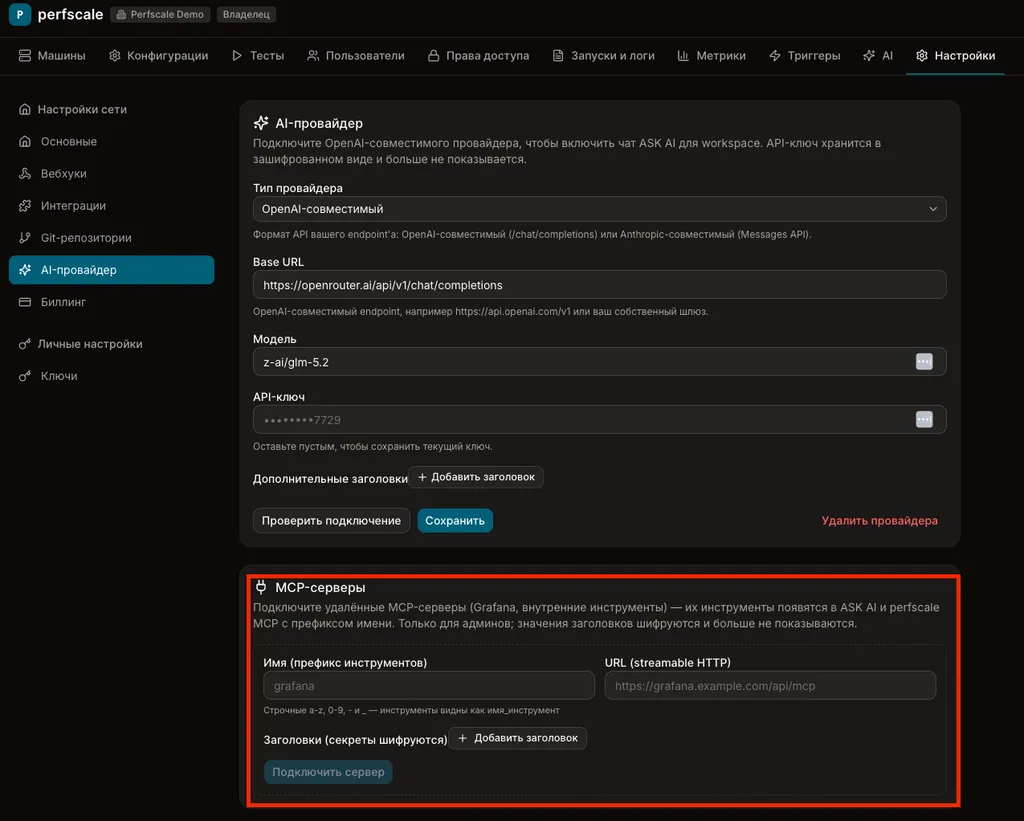Click the Личные настройки key icon

pyautogui.click(x=25, y=344)
